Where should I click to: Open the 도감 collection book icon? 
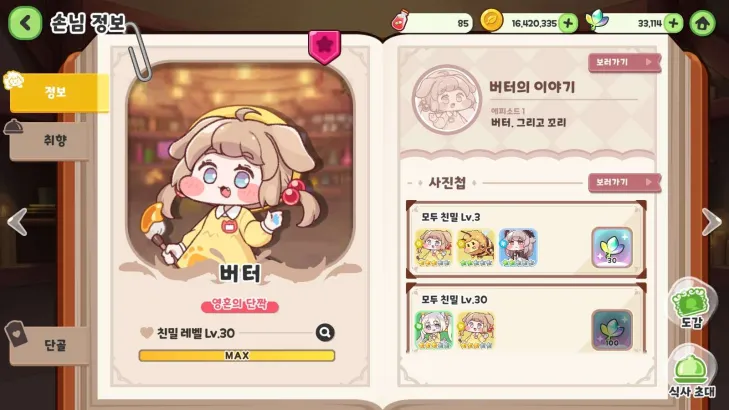(x=691, y=305)
